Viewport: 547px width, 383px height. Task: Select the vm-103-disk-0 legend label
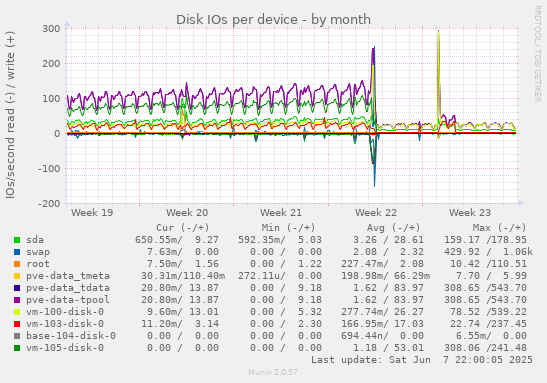pyautogui.click(x=65, y=324)
